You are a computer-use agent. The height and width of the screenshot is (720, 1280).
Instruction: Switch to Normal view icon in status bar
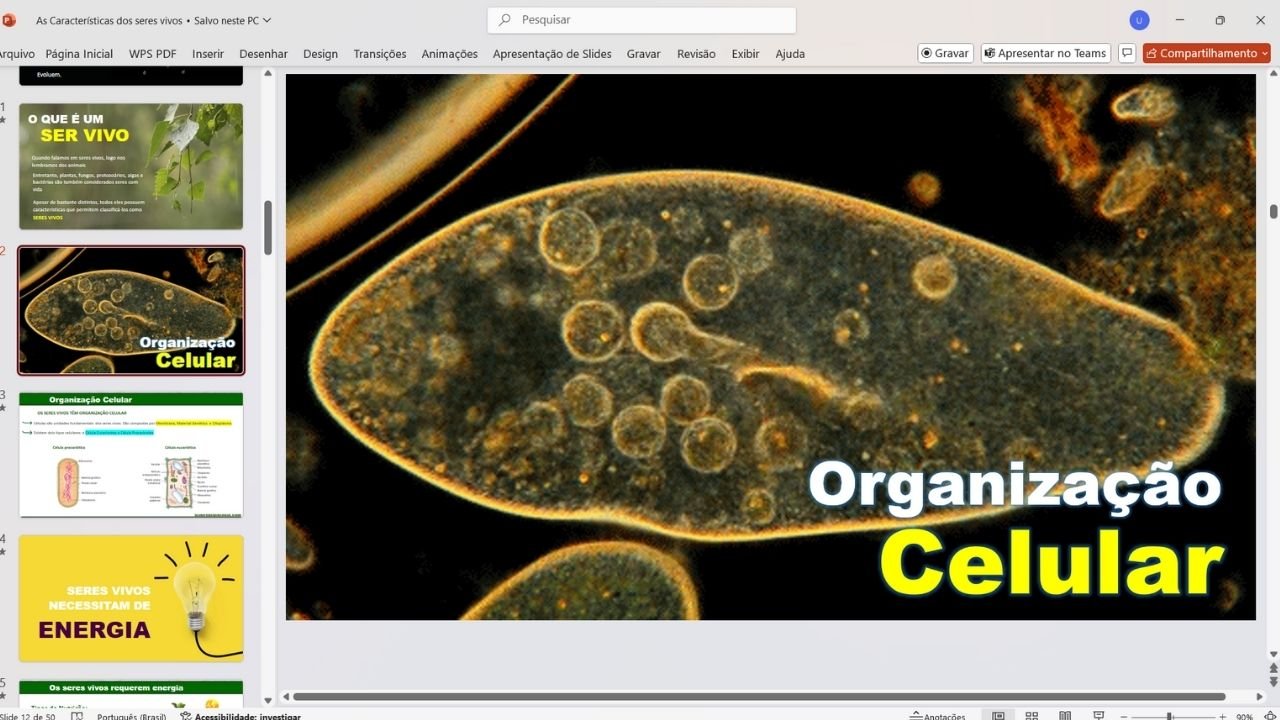(x=997, y=716)
